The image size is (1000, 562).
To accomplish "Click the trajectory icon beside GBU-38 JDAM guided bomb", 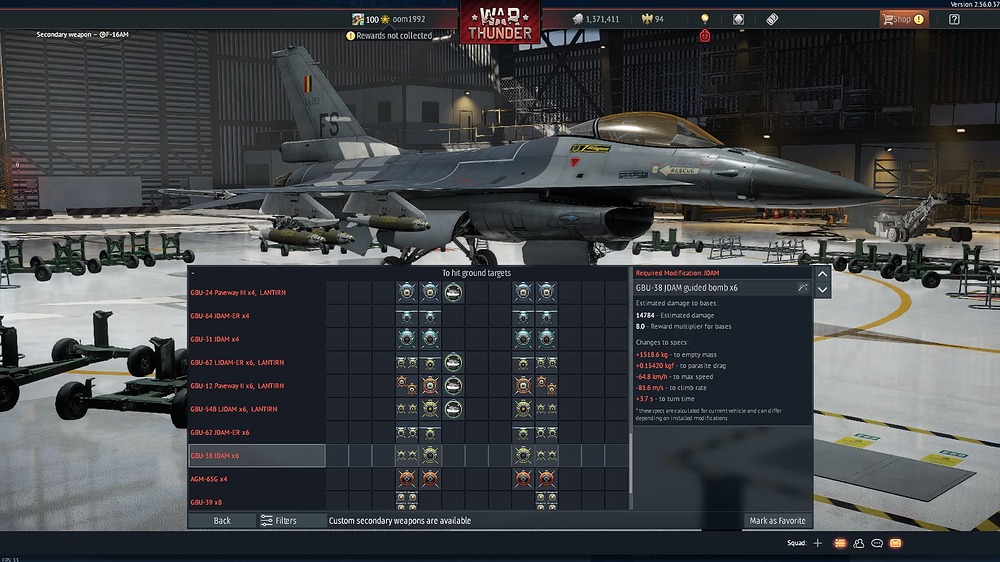I will (x=803, y=288).
